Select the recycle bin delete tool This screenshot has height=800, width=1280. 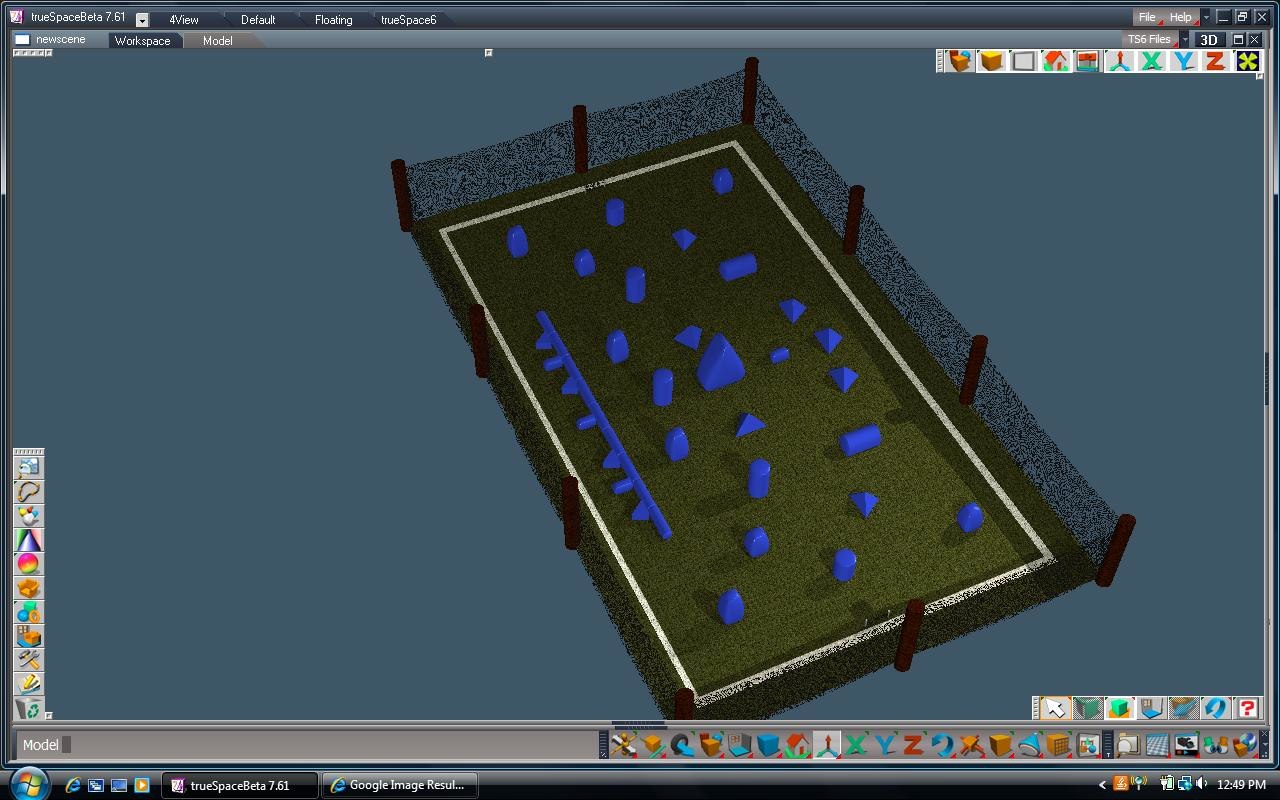(x=27, y=706)
